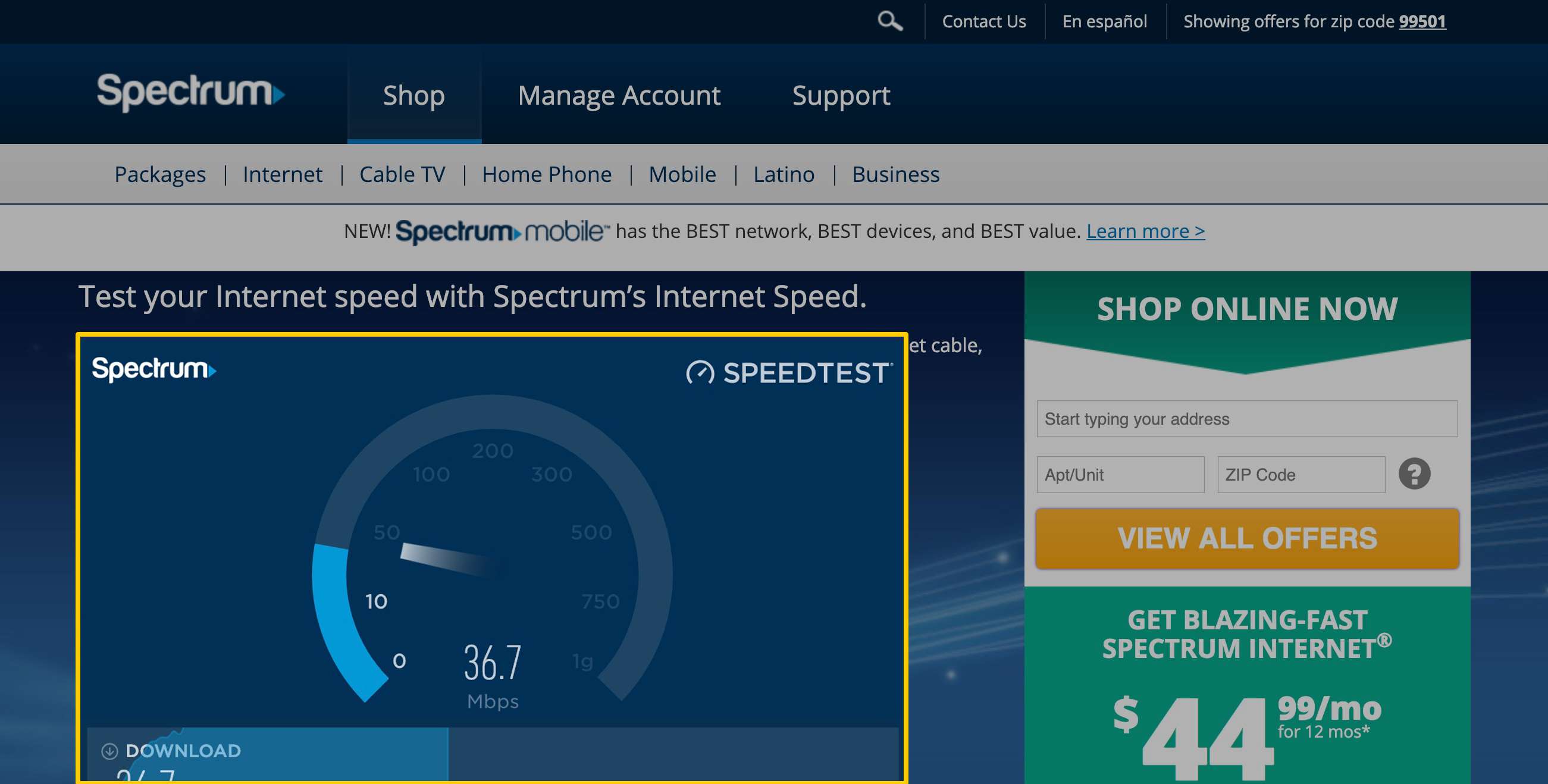Click the Test your Internet speed heading
This screenshot has height=784, width=1548.
472,296
